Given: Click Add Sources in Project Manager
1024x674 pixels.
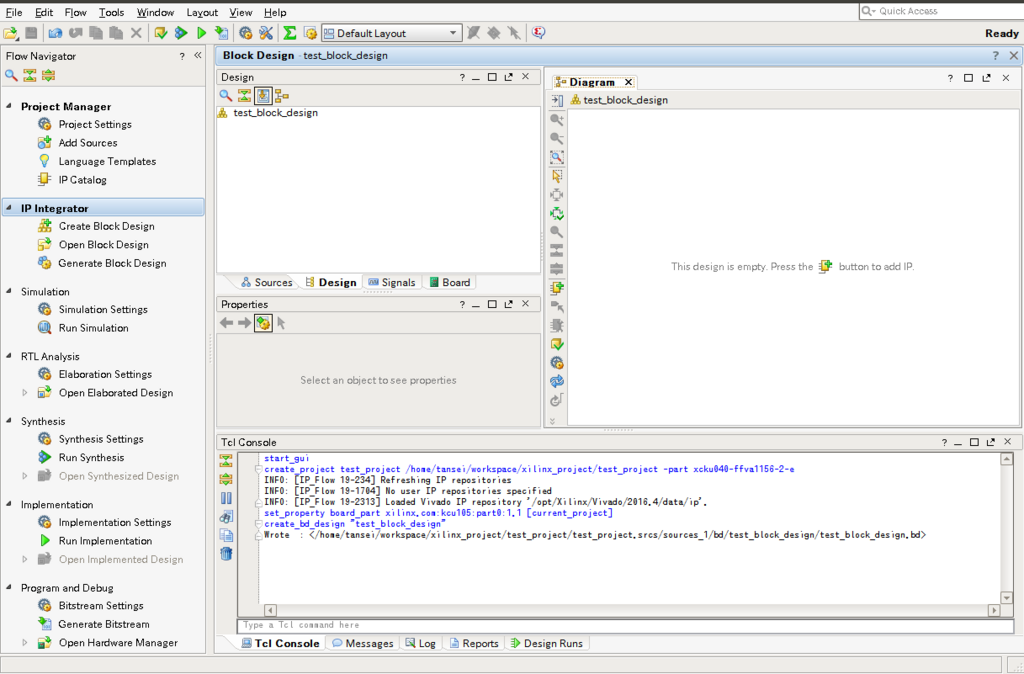Looking at the screenshot, I should [x=88, y=142].
